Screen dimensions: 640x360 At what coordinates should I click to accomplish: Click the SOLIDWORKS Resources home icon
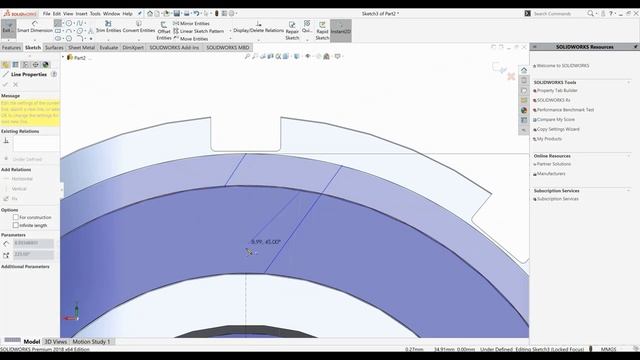pyautogui.click(x=524, y=70)
